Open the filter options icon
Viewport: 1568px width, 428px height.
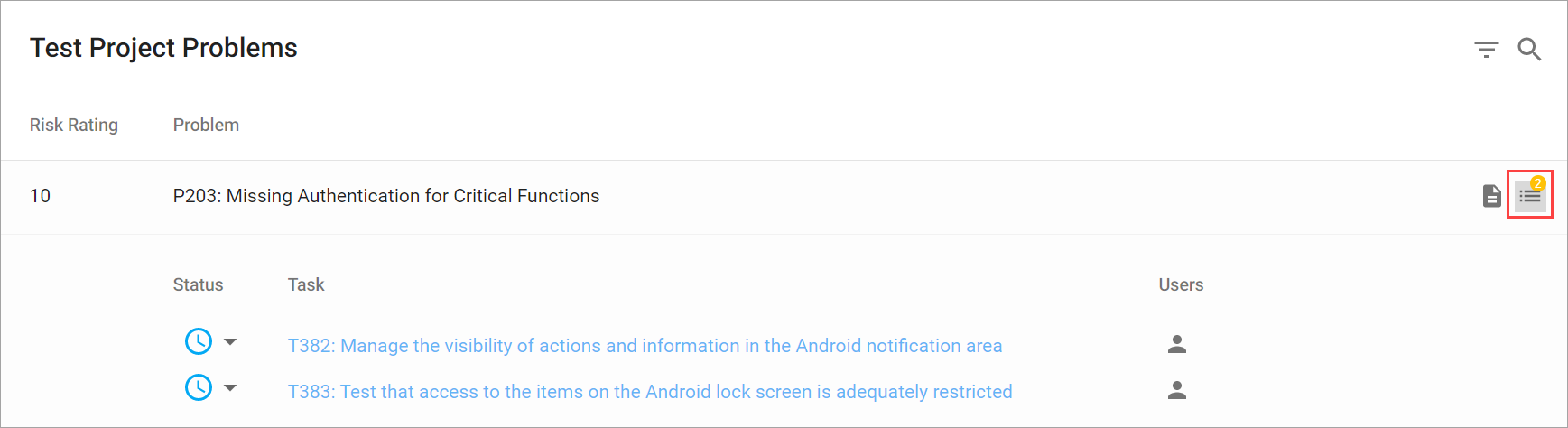[x=1486, y=50]
